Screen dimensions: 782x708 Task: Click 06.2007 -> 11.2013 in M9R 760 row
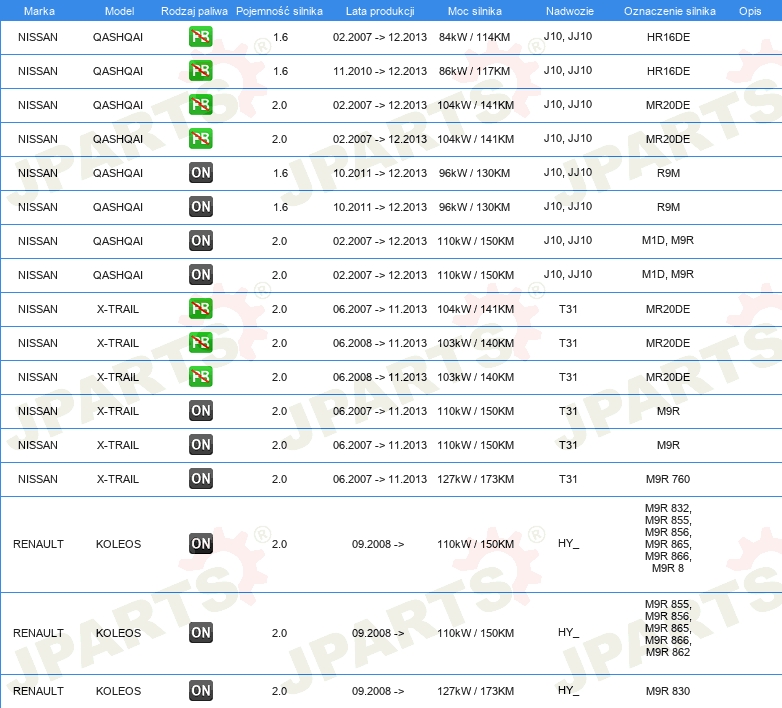tap(380, 479)
